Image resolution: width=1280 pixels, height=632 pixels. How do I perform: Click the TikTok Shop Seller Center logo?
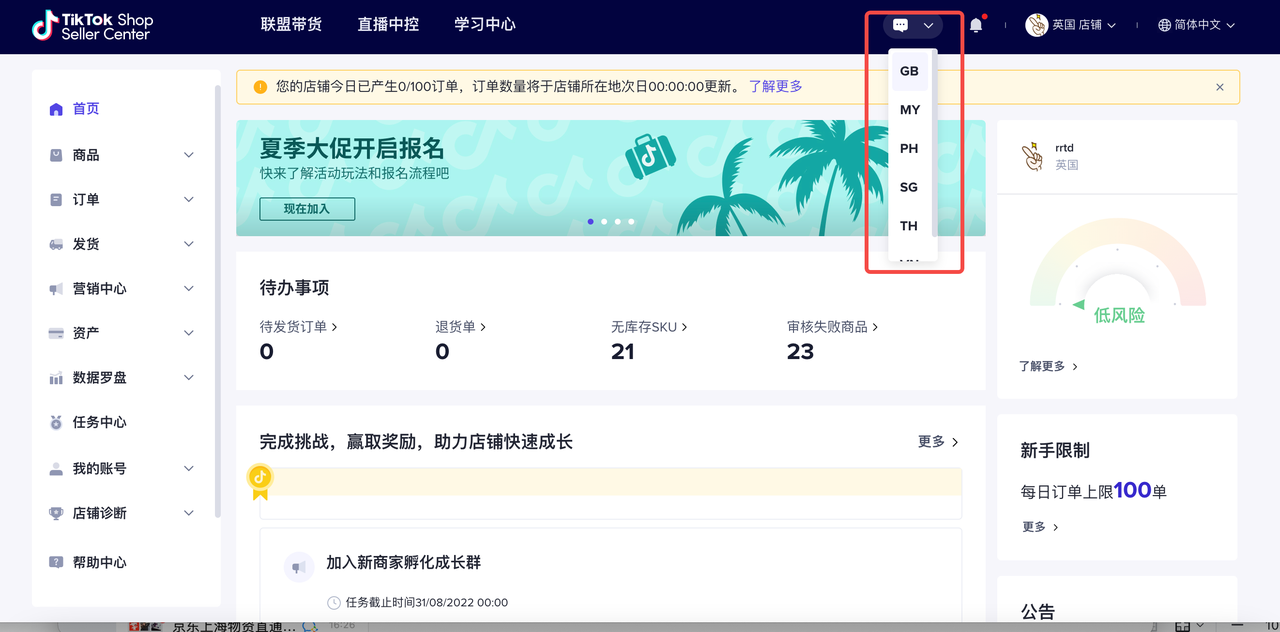click(92, 25)
